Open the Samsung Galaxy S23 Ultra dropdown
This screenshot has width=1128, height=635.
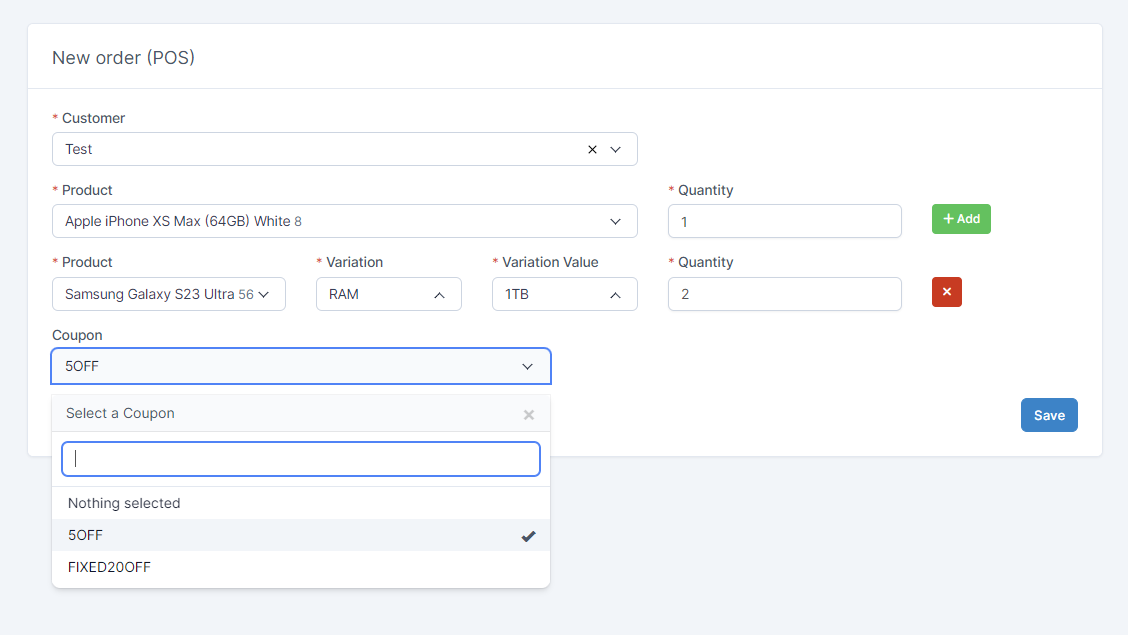tap(168, 294)
